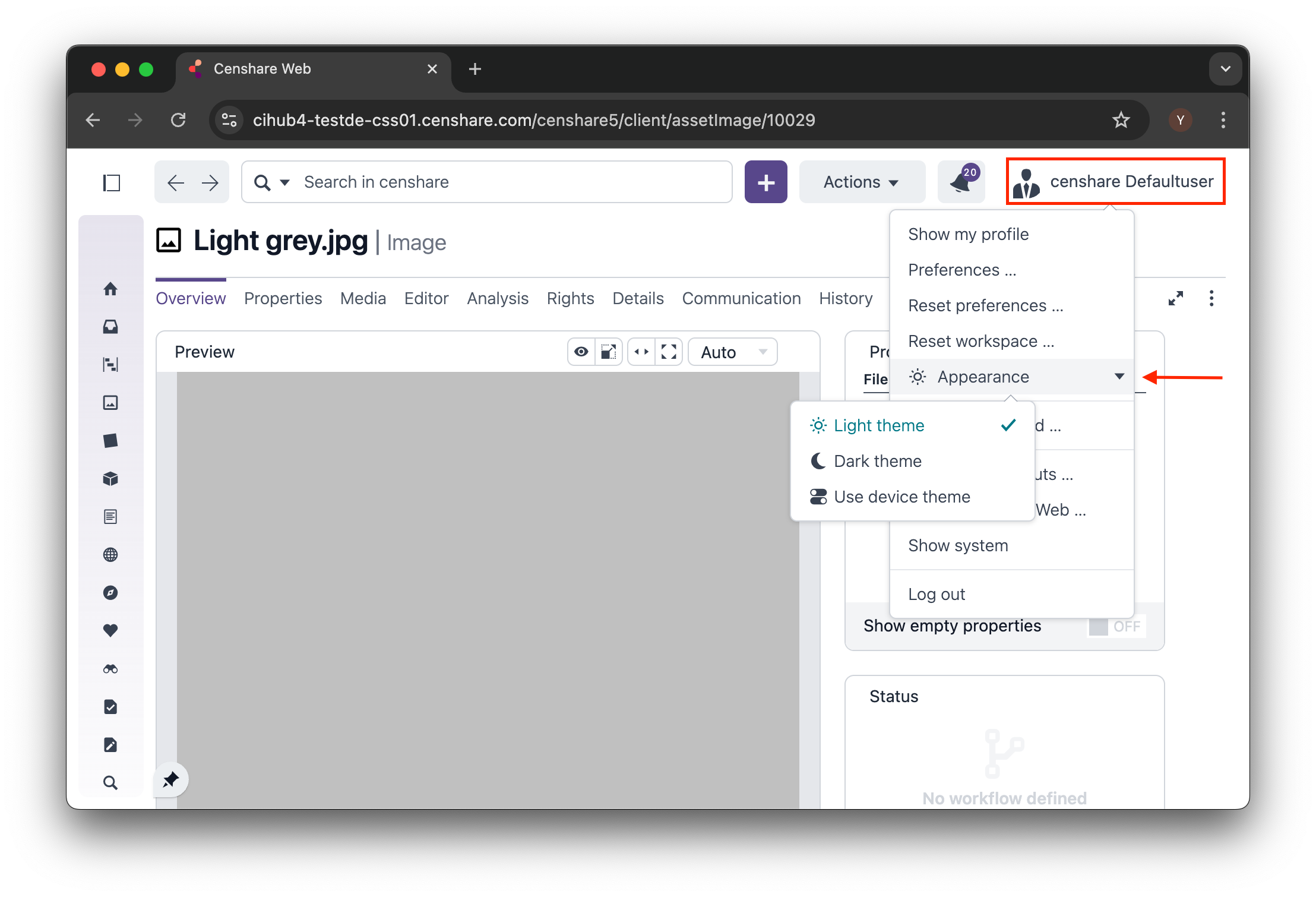
Task: Open the Auto zoom dropdown
Action: click(733, 352)
